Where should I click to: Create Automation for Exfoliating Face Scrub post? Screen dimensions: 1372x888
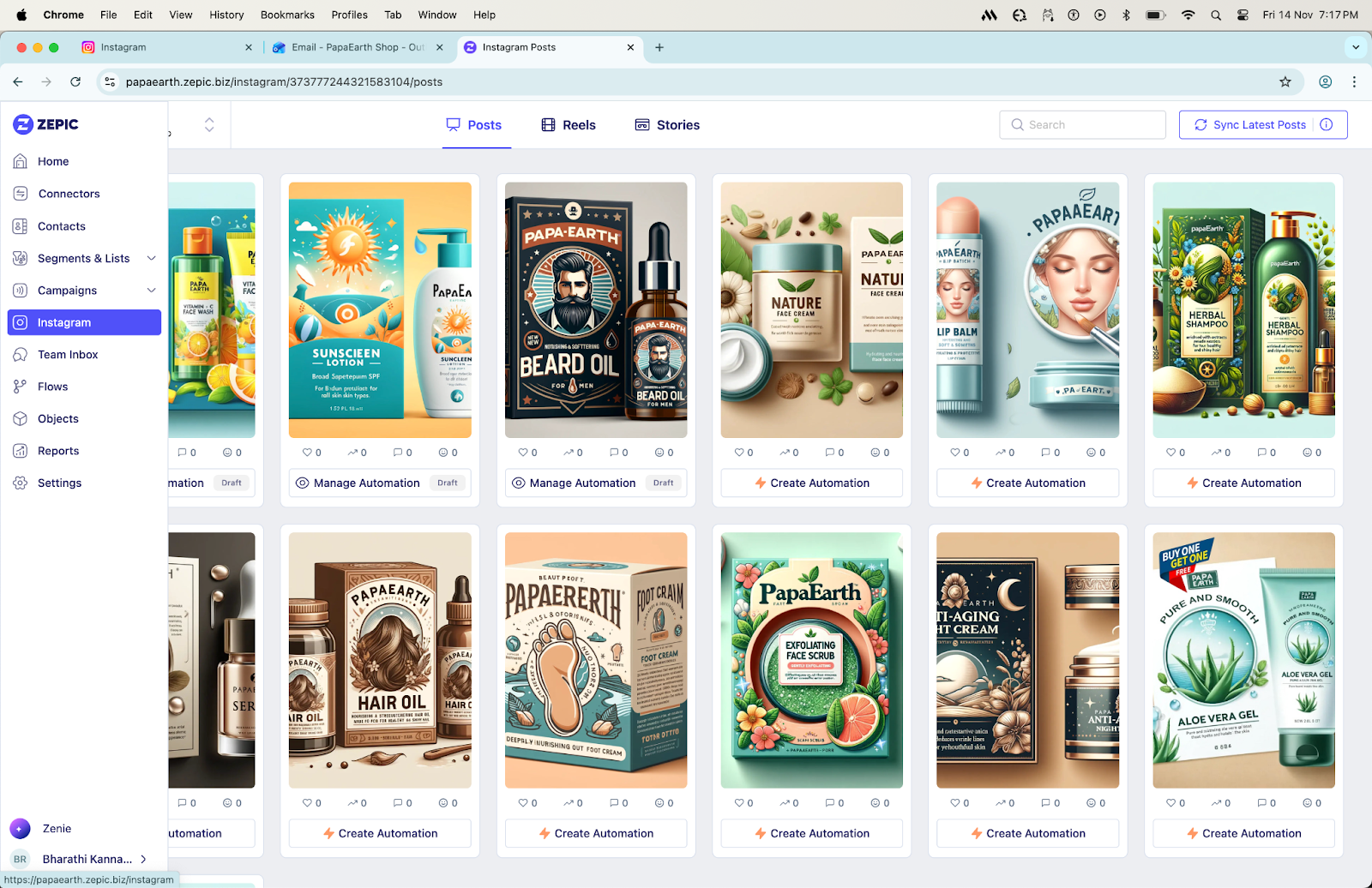[812, 833]
